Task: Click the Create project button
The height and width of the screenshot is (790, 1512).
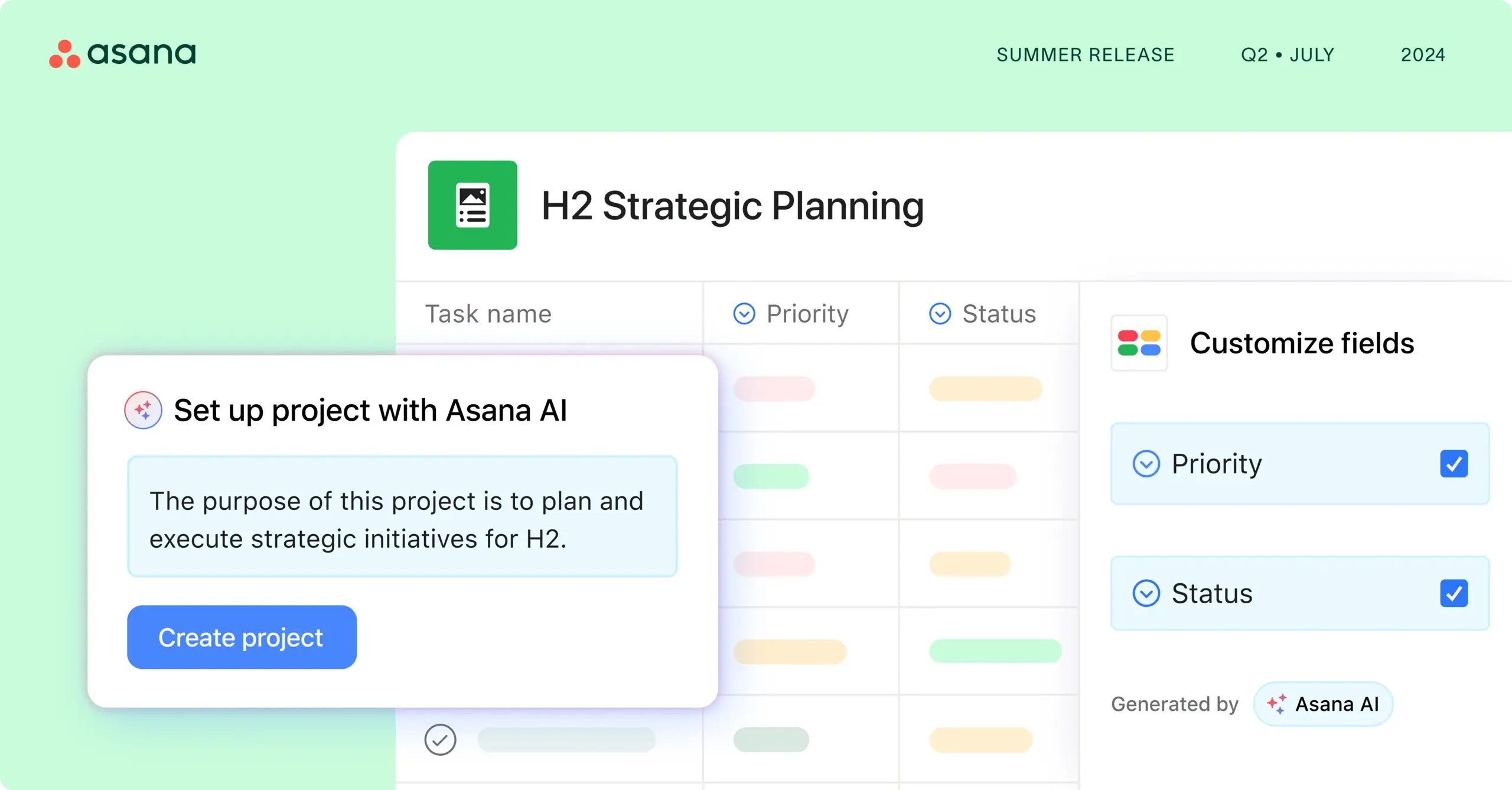Action: click(242, 637)
